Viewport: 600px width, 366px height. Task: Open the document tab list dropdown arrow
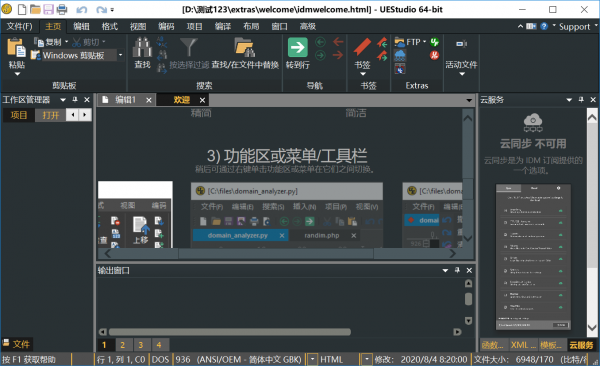pos(469,100)
